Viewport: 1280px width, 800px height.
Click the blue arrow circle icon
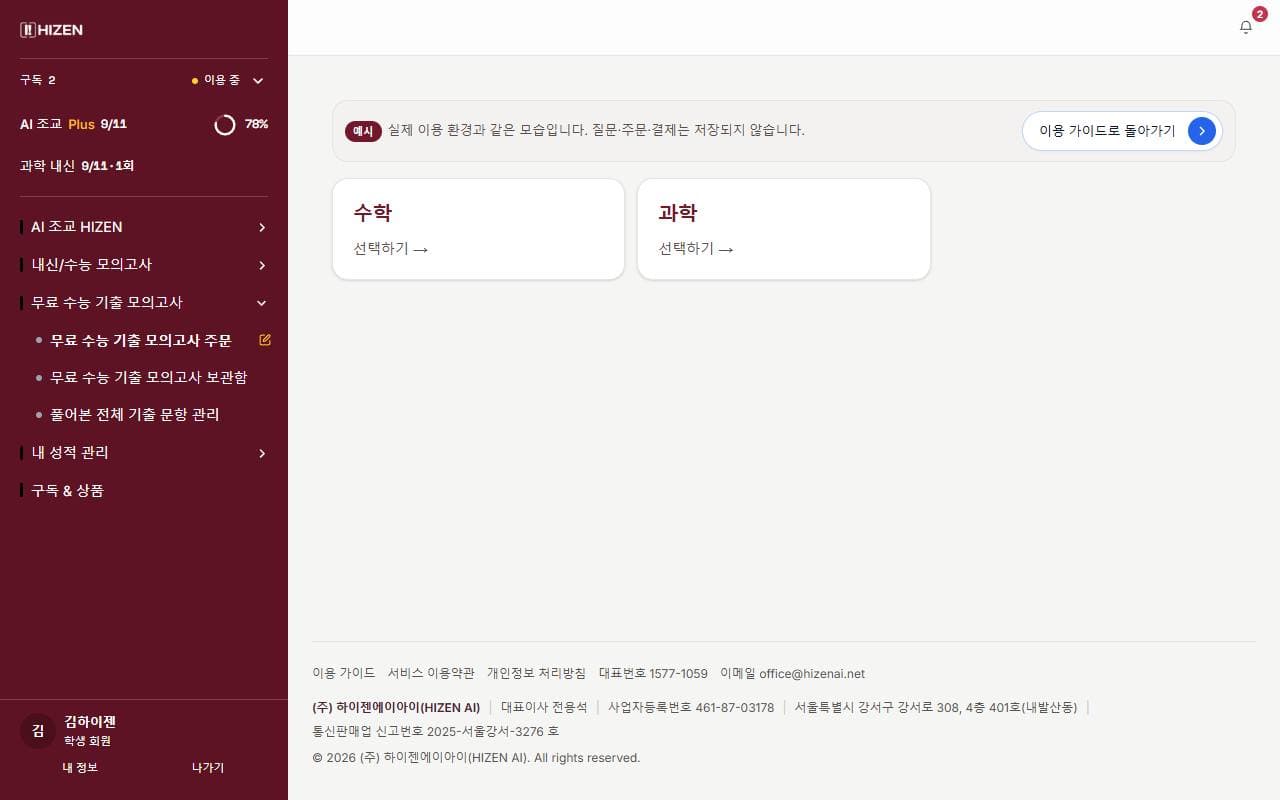1202,131
